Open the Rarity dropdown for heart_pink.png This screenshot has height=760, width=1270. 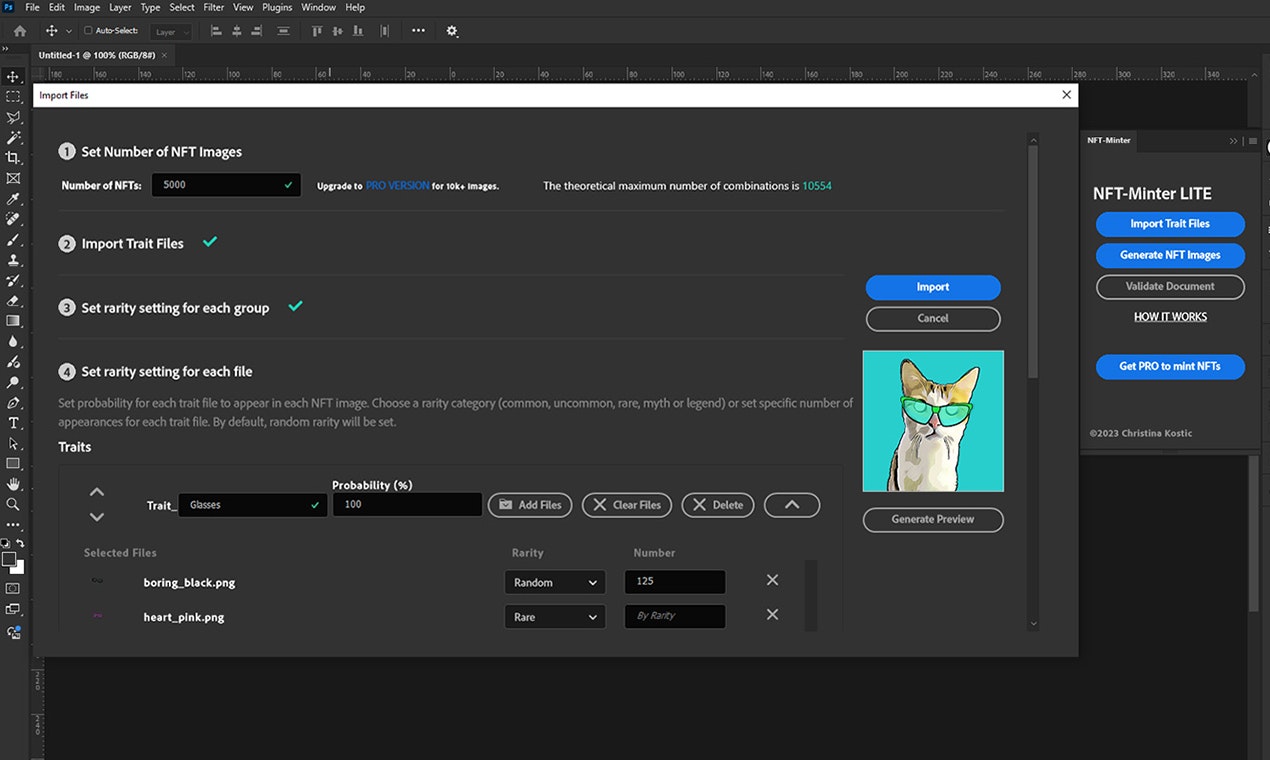click(x=555, y=617)
